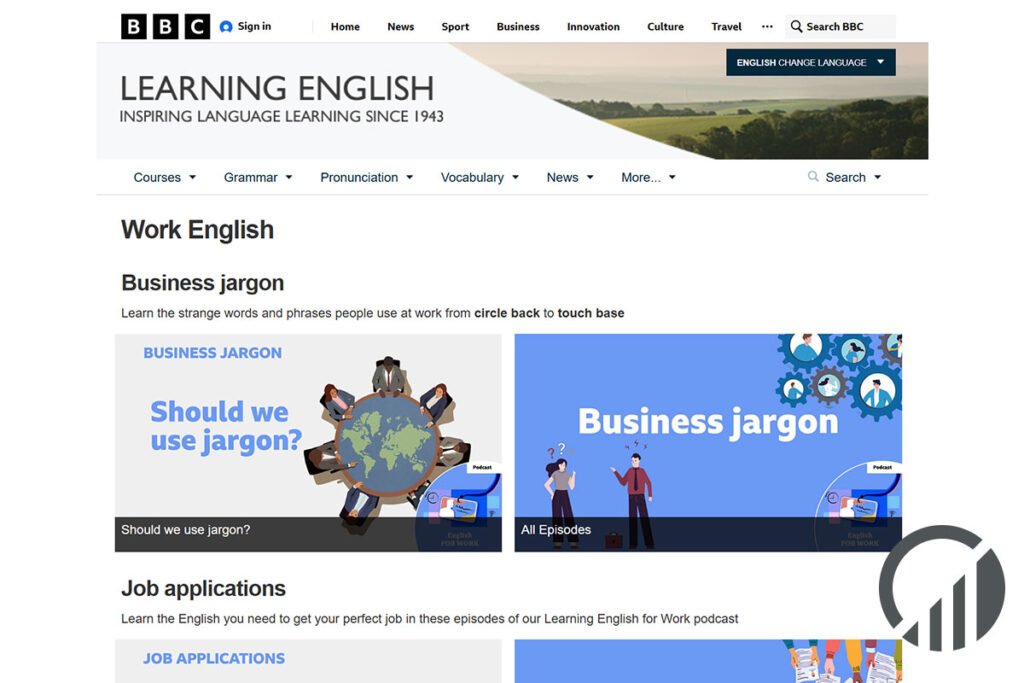Open the three-dot more menu icon

click(x=767, y=27)
